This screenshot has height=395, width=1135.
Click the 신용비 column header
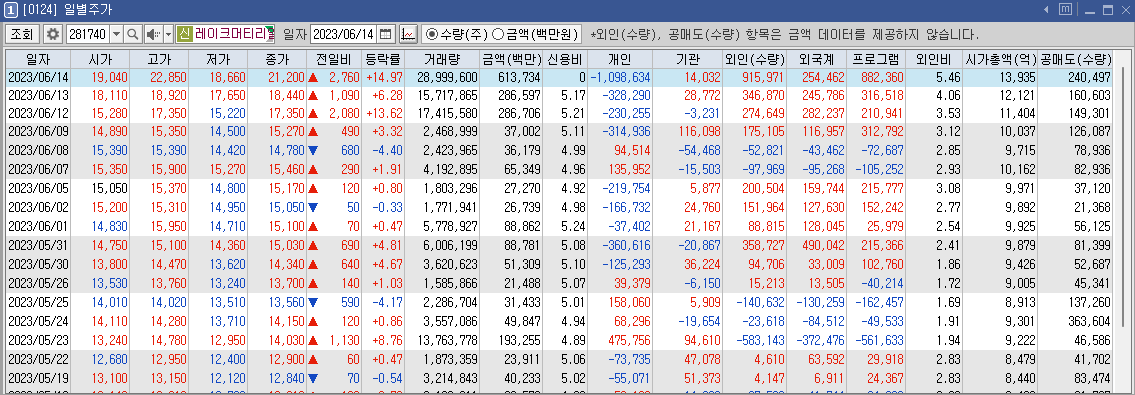click(x=565, y=59)
